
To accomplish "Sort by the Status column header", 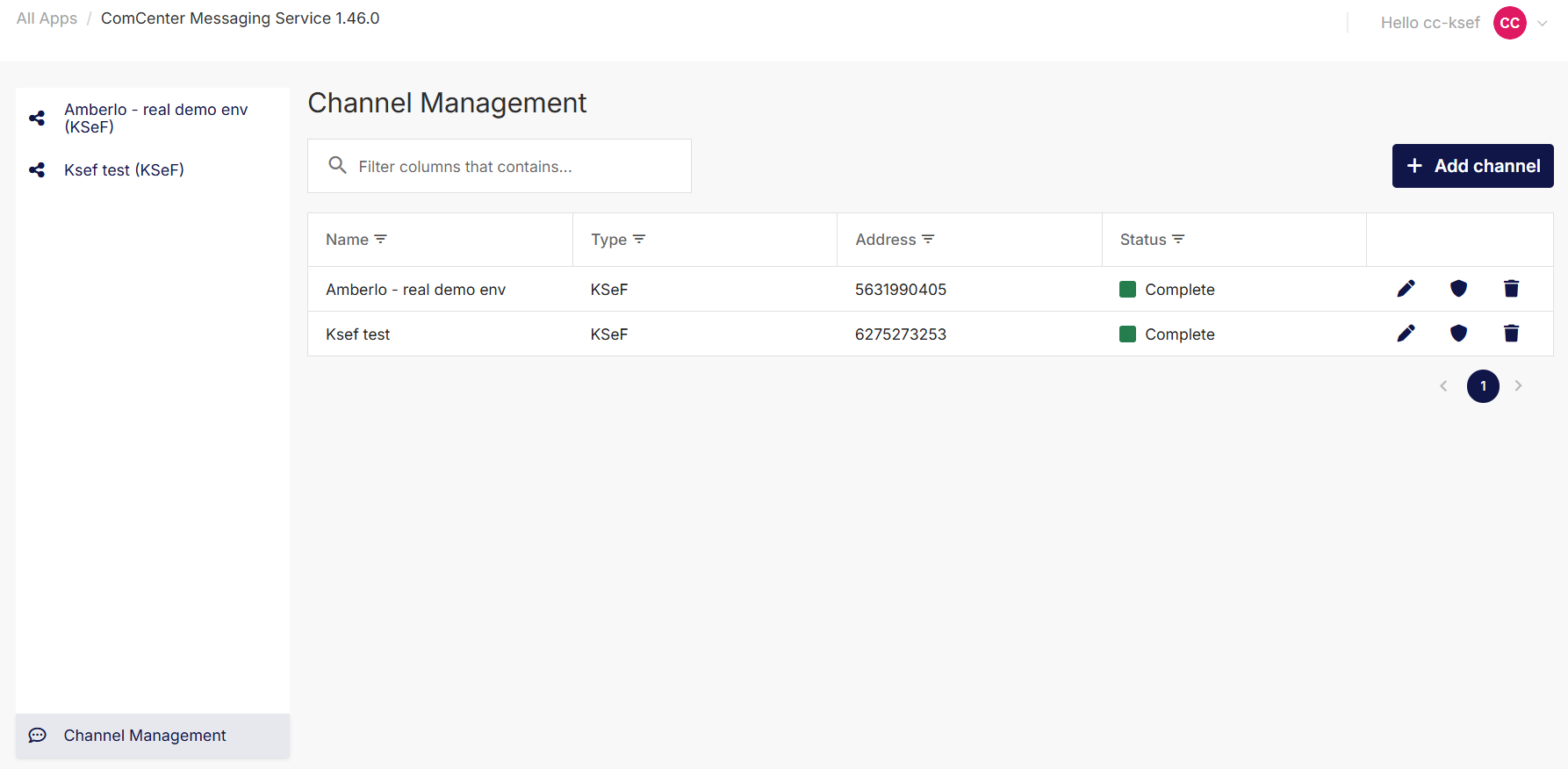I will pyautogui.click(x=1143, y=240).
